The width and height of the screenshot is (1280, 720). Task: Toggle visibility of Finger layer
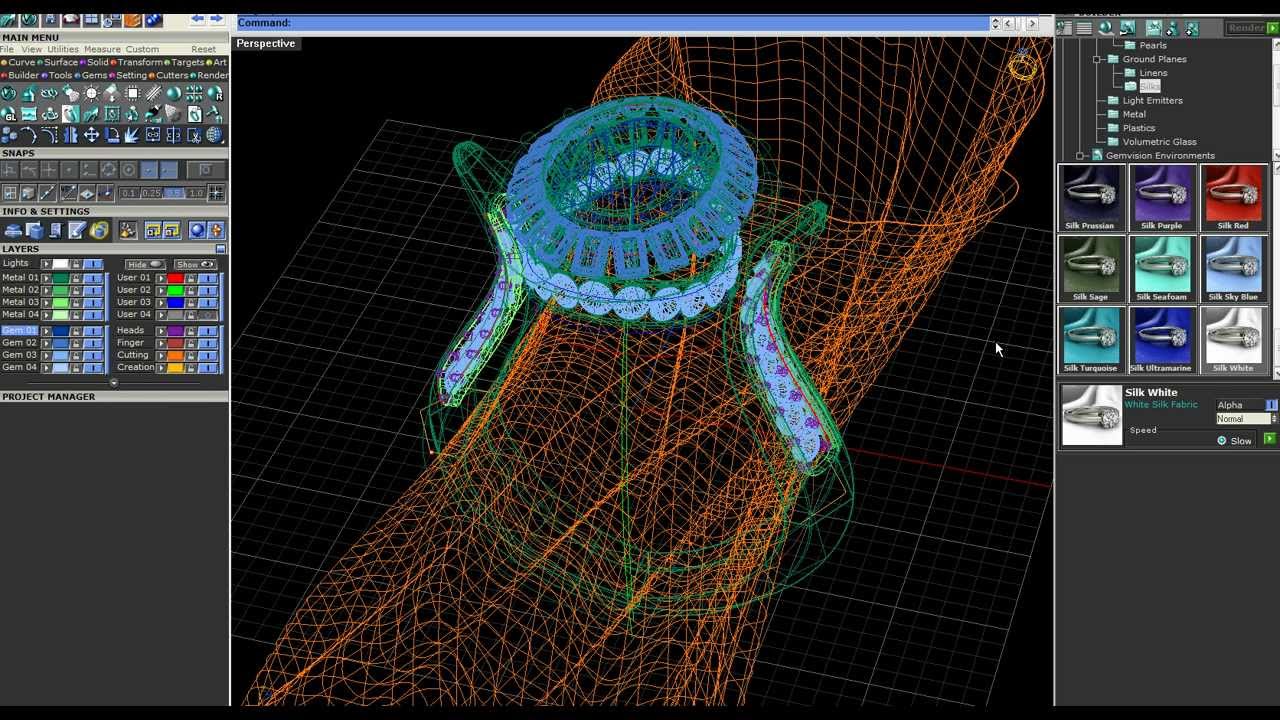pos(208,343)
